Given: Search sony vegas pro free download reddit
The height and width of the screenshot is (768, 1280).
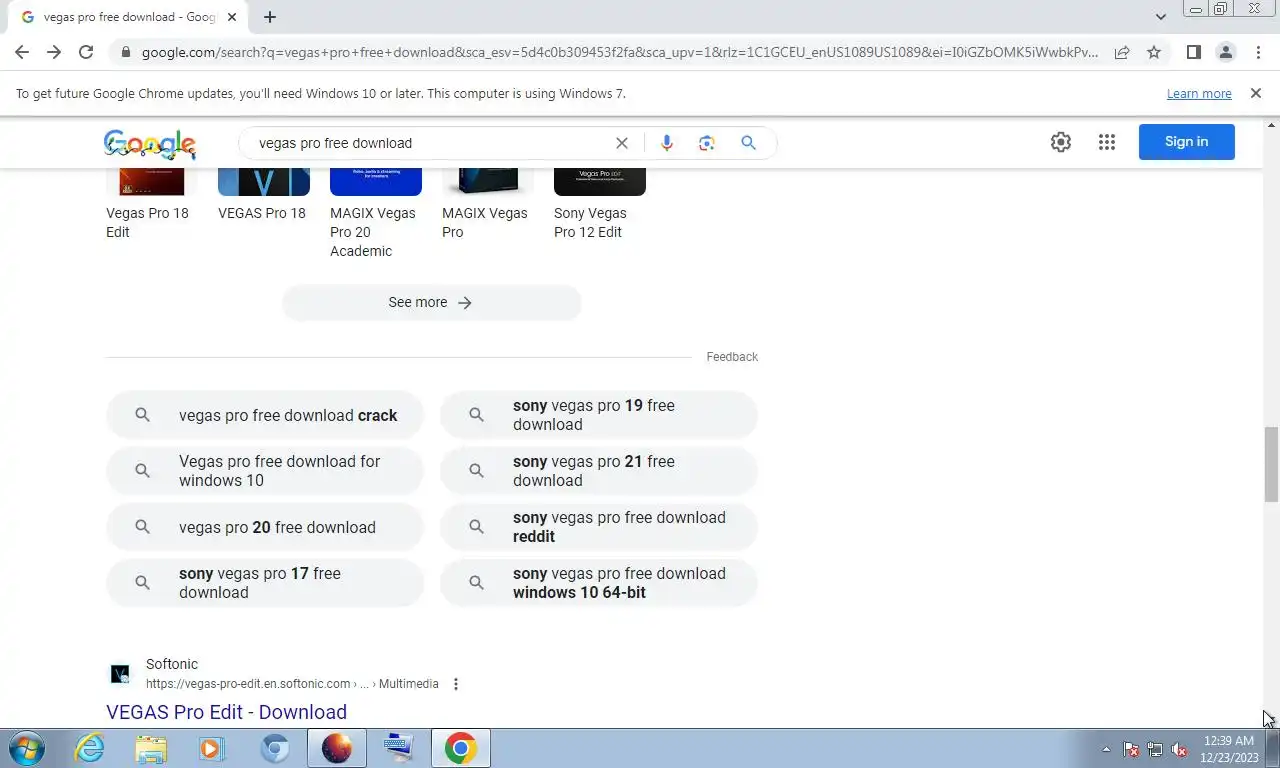Looking at the screenshot, I should (599, 527).
